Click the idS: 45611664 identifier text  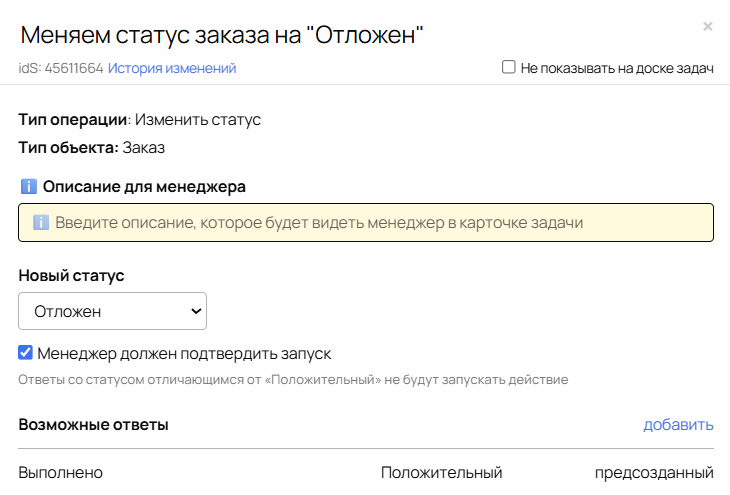click(x=61, y=68)
